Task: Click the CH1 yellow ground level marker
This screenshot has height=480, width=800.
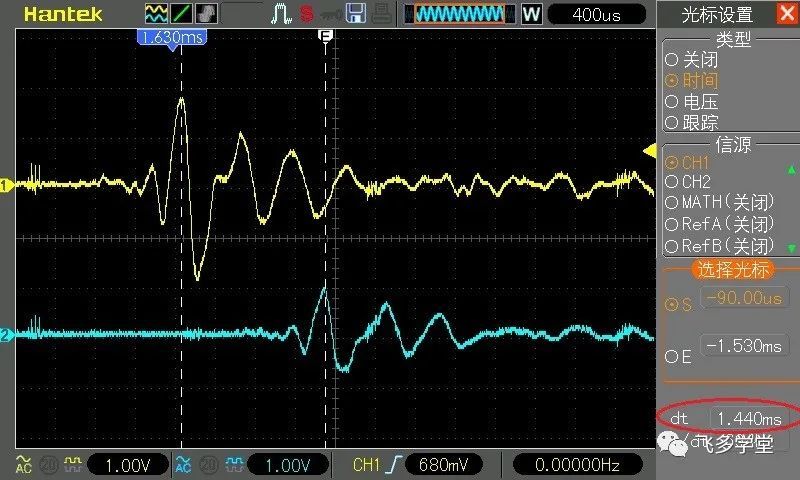Action: point(6,185)
